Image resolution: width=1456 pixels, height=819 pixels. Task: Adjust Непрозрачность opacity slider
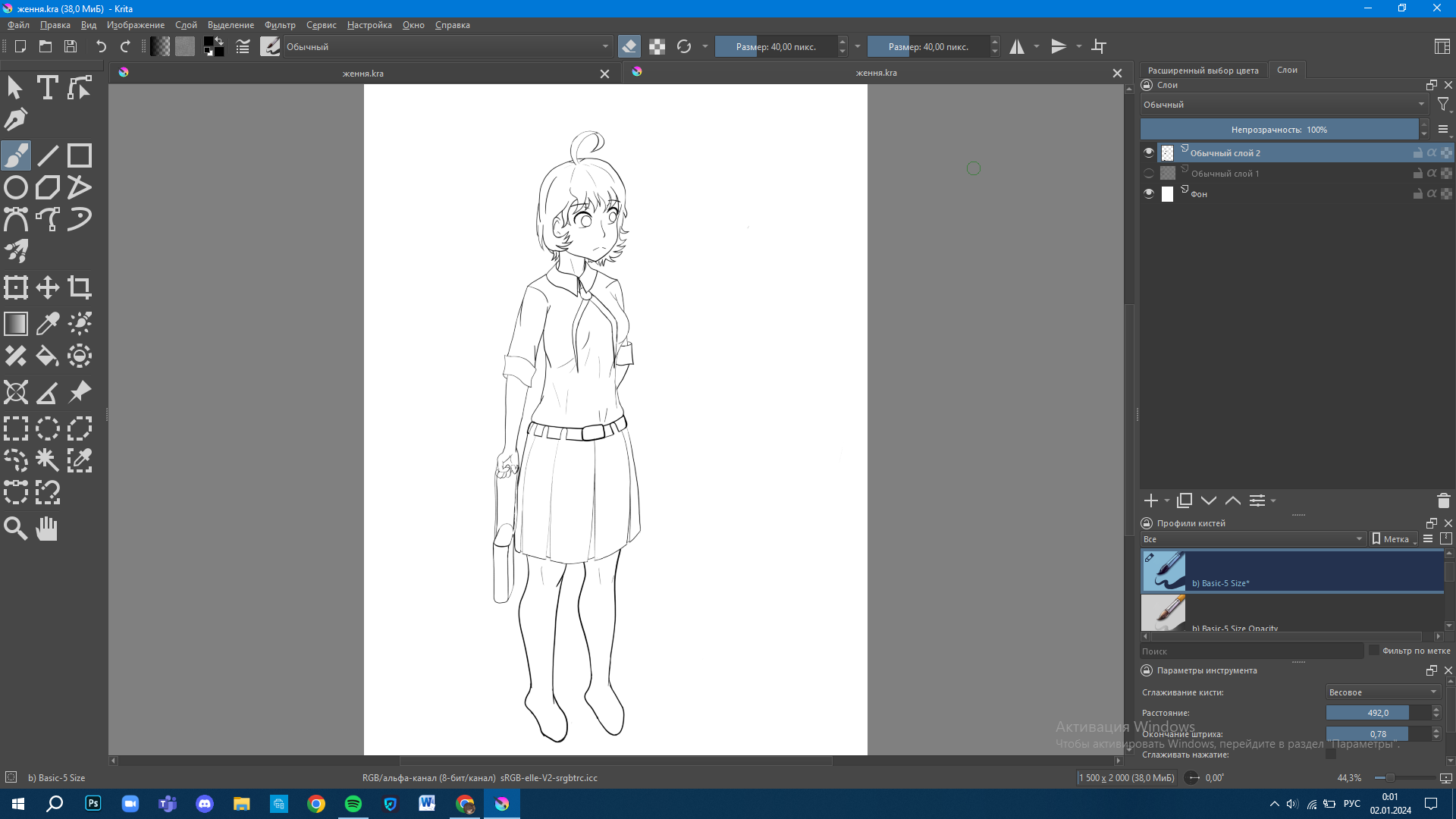(x=1279, y=130)
